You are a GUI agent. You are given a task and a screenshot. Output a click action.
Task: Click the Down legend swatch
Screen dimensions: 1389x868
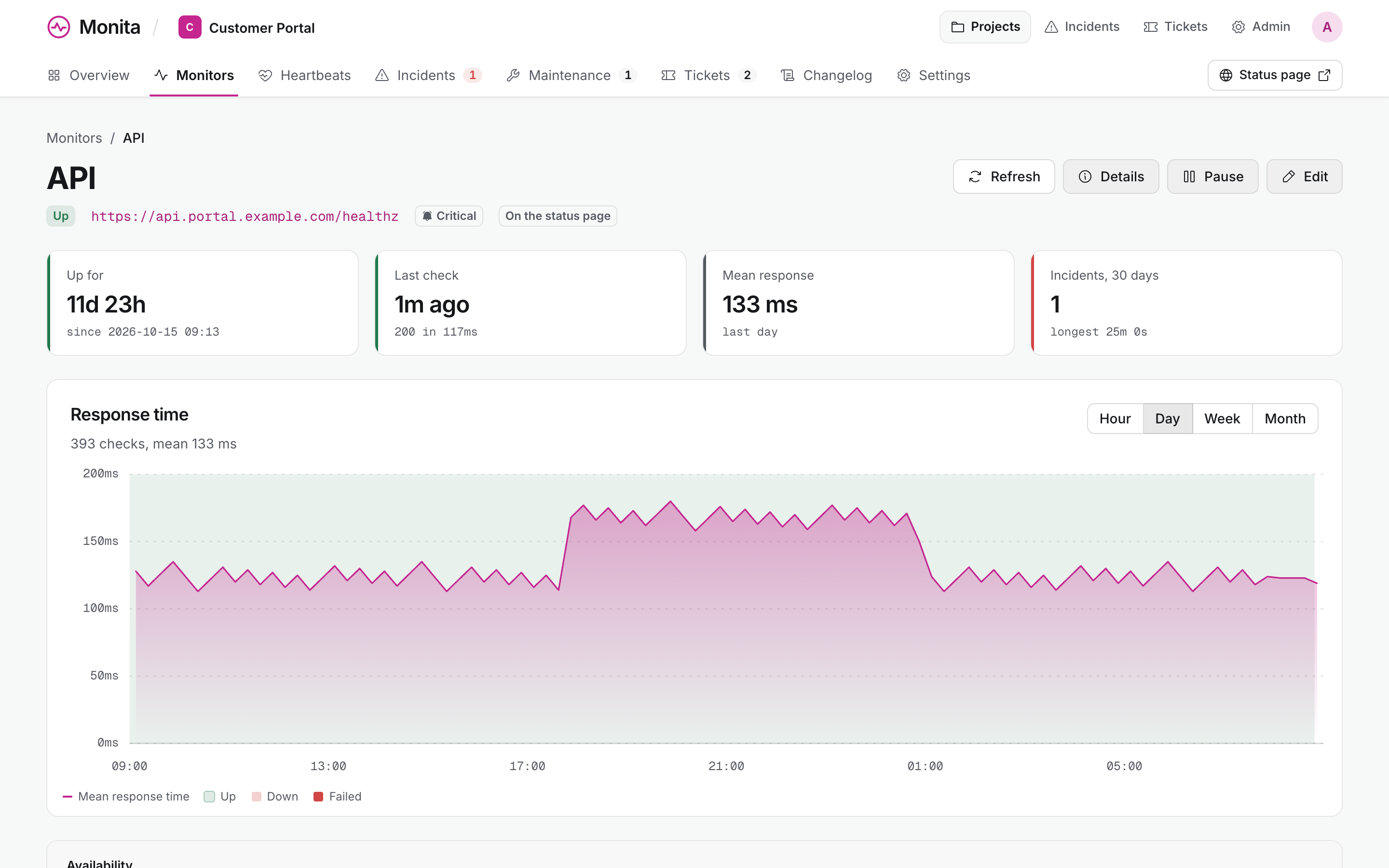click(x=257, y=796)
